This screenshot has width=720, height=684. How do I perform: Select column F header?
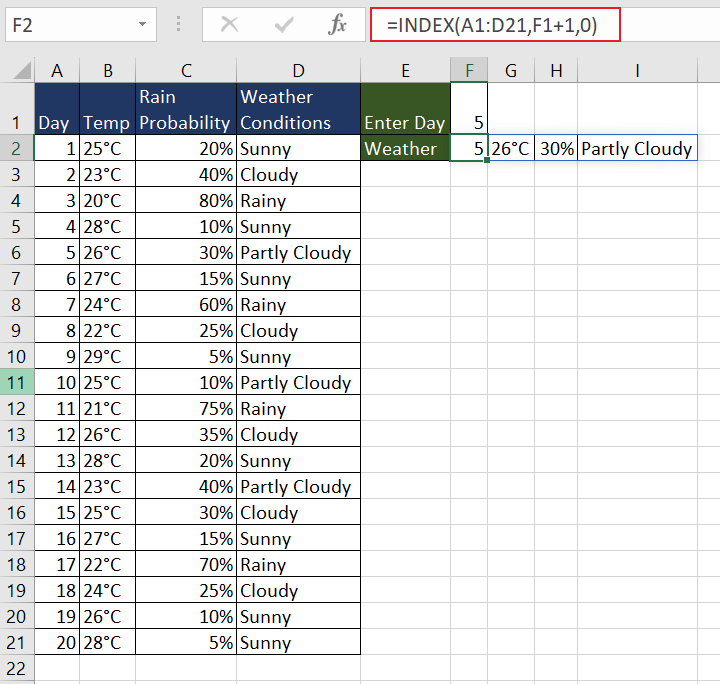click(469, 70)
